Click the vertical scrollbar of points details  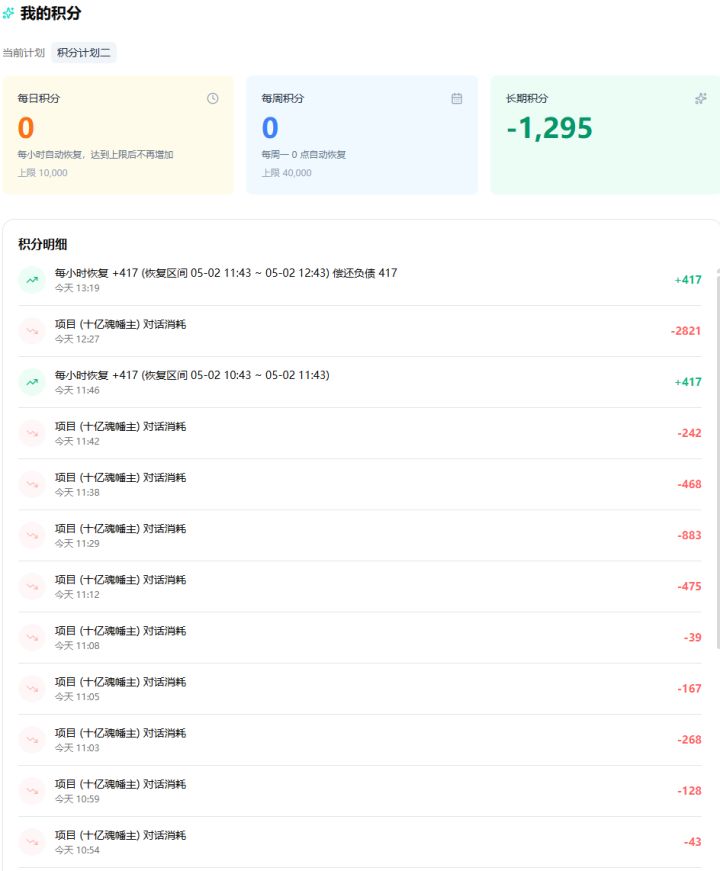pyautogui.click(x=717, y=458)
